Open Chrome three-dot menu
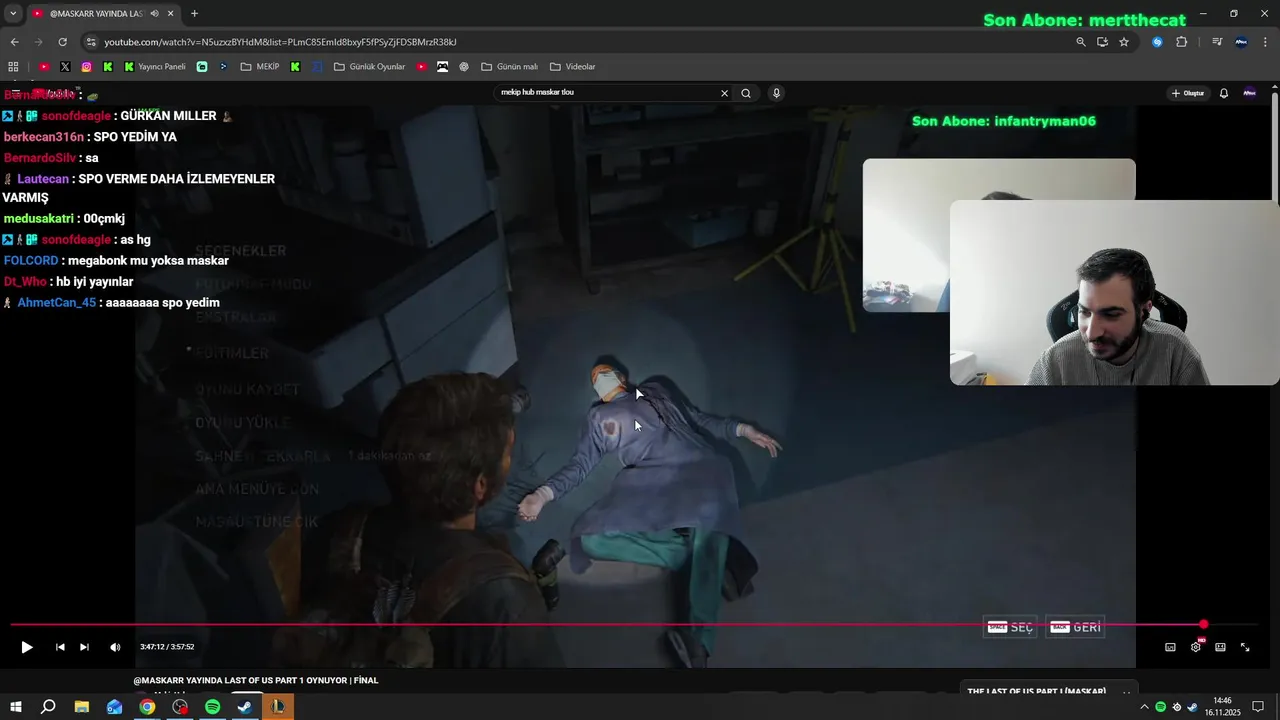Screen dimensions: 1280x720 point(1265,42)
